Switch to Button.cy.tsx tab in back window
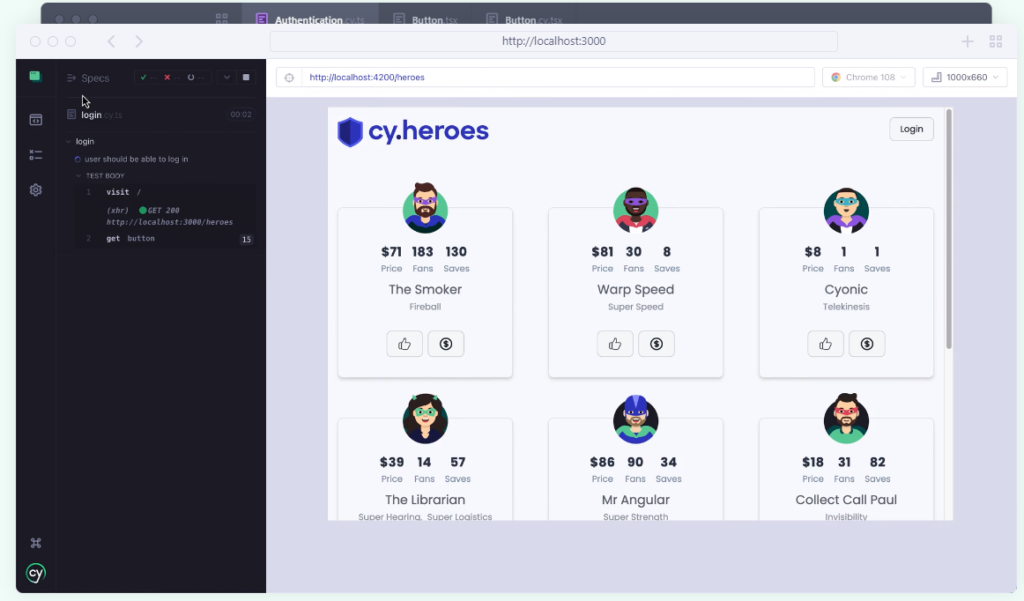Screen dimensions: 1024x601 pos(525,19)
